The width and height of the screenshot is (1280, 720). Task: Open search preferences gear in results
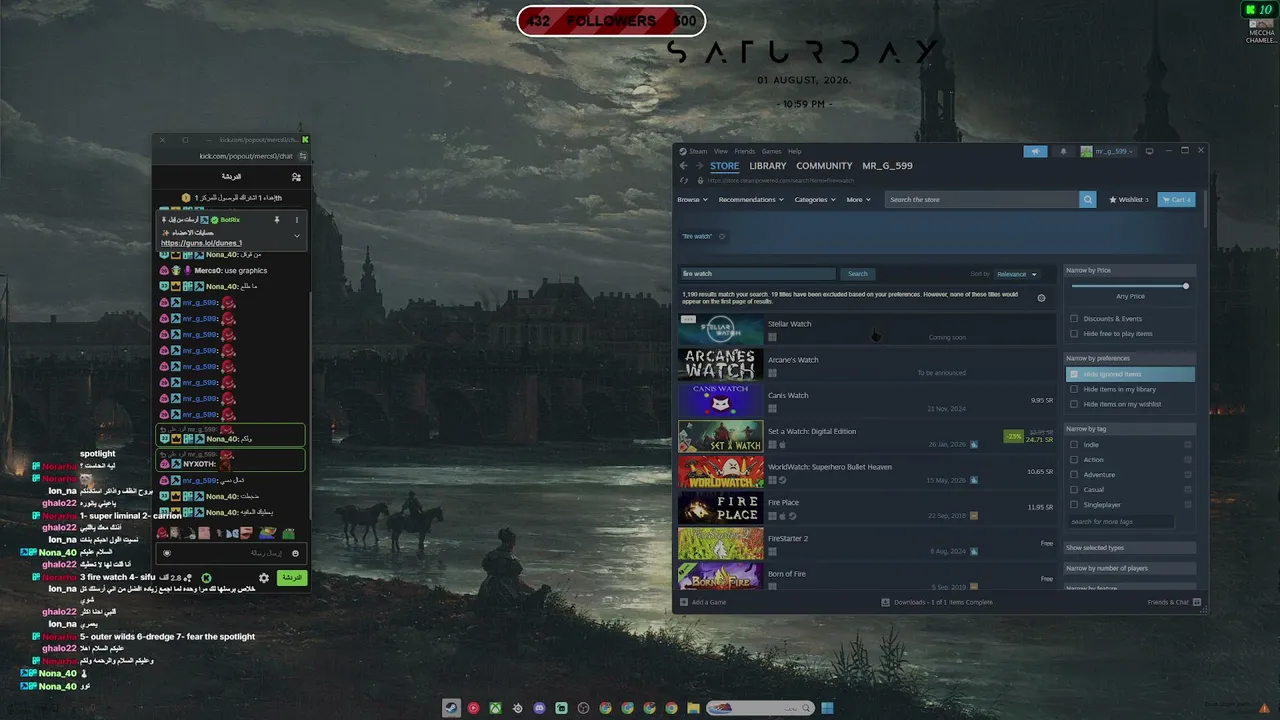point(1041,298)
